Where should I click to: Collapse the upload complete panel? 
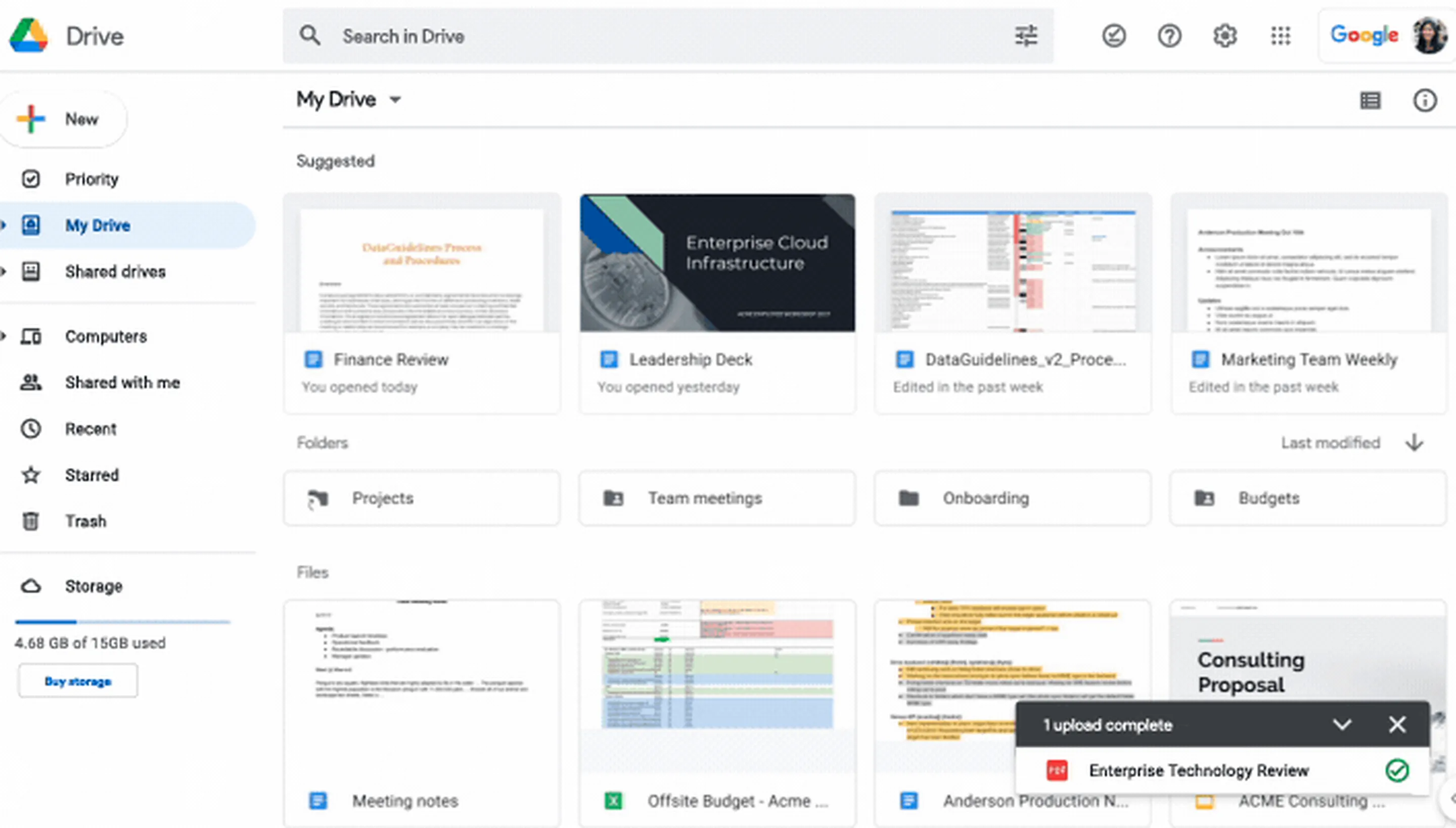[1342, 724]
